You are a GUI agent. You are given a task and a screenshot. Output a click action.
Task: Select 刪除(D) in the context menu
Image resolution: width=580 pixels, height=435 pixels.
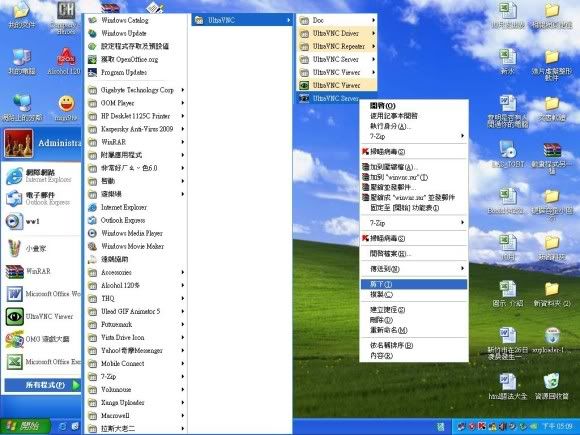414,320
